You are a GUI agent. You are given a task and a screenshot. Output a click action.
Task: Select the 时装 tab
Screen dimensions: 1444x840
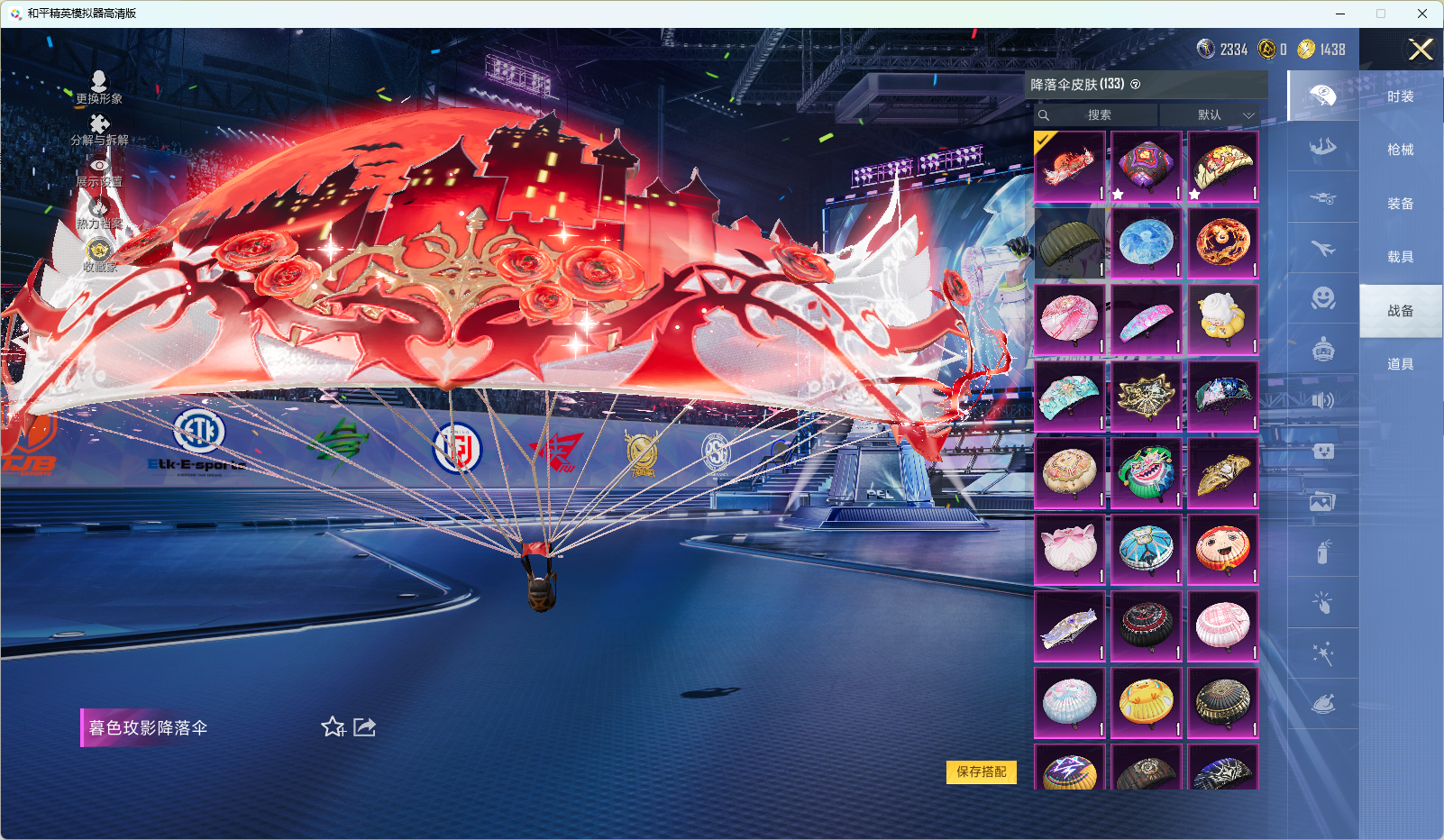[1401, 96]
